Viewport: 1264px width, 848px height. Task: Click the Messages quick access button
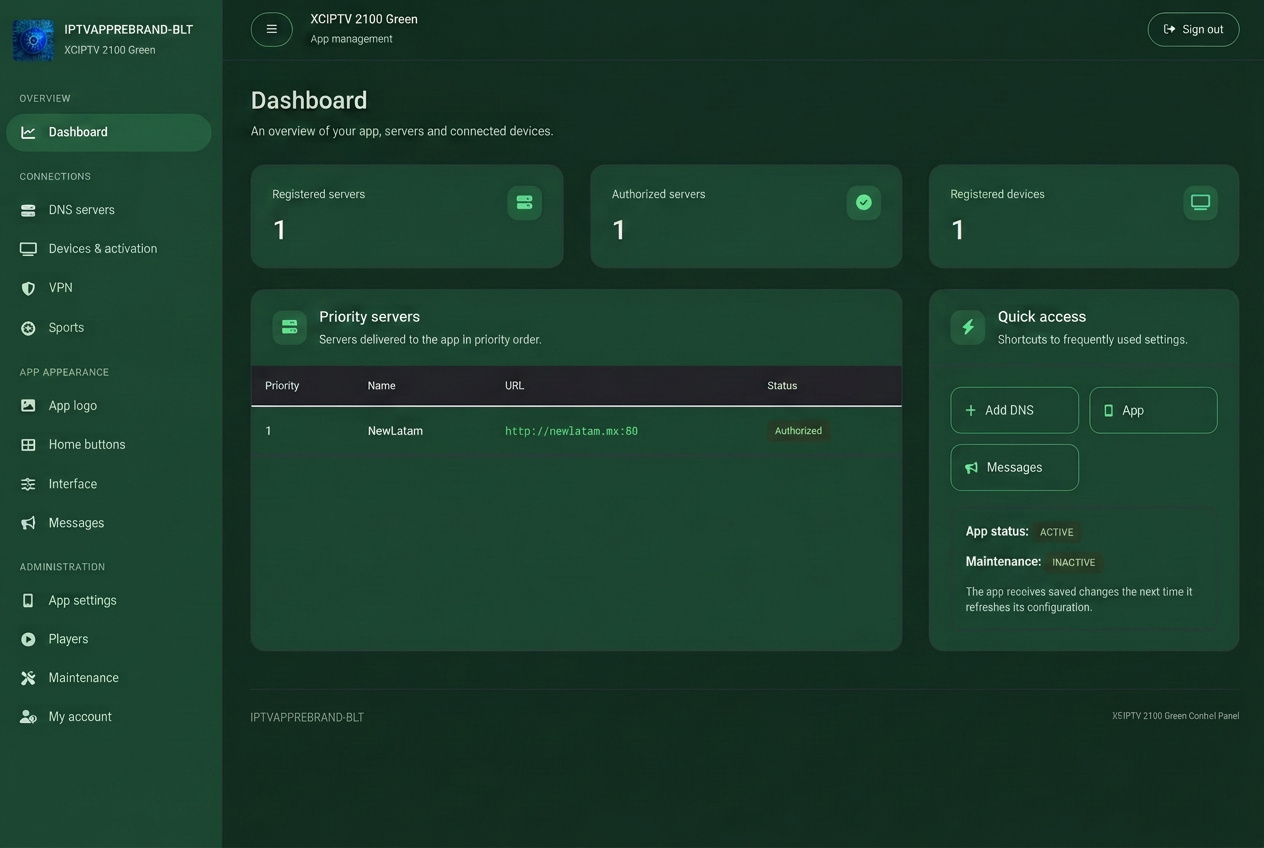pyautogui.click(x=1014, y=467)
